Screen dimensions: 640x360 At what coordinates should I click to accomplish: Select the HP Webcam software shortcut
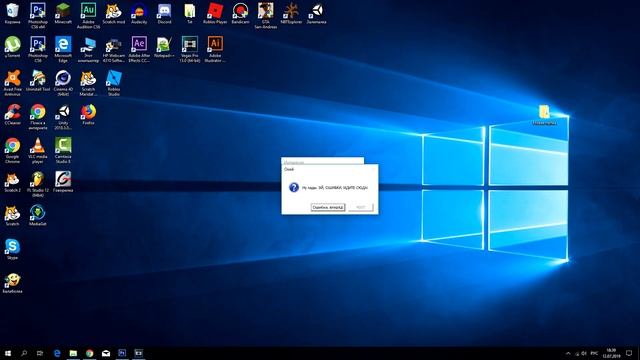click(x=113, y=49)
